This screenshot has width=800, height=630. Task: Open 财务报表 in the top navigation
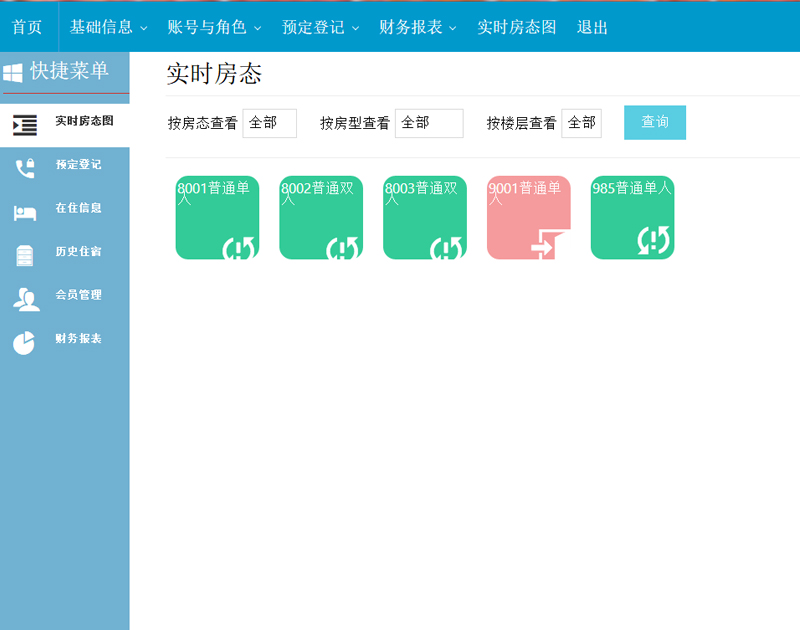(x=411, y=27)
